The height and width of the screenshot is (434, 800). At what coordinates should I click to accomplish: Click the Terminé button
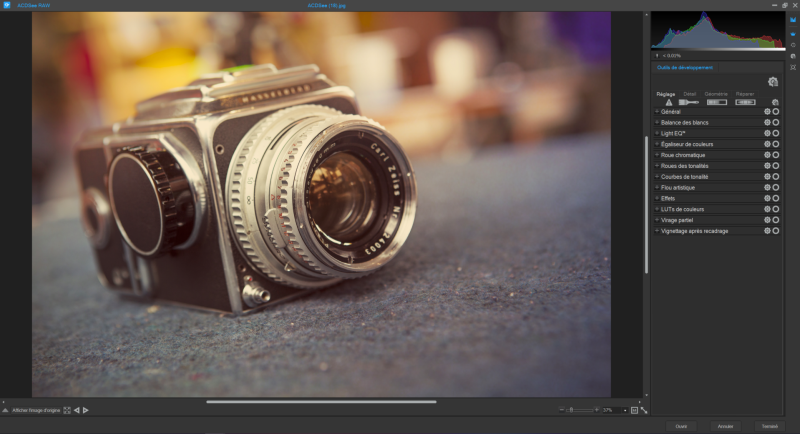pos(769,426)
